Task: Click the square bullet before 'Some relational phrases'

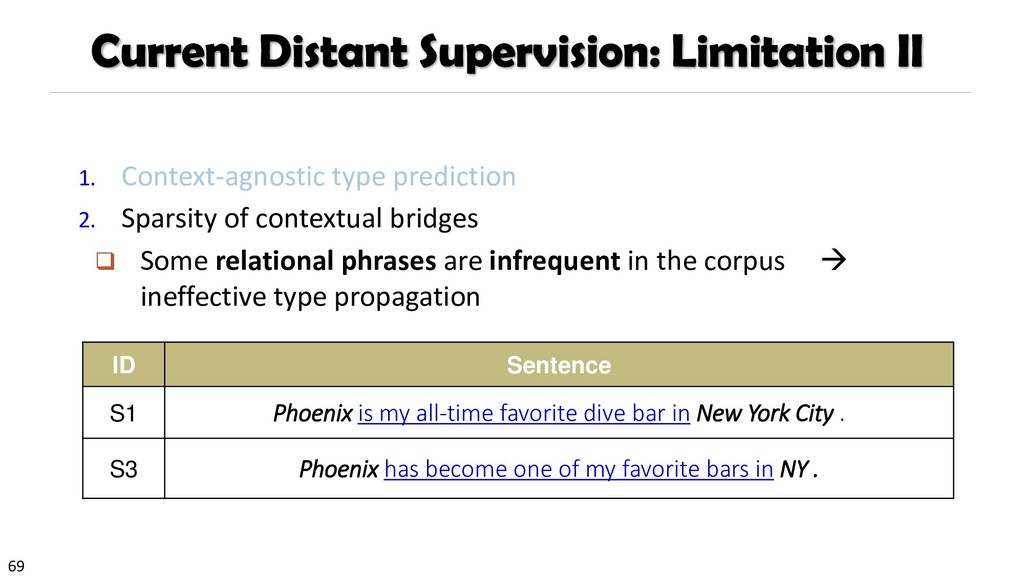Action: click(102, 263)
